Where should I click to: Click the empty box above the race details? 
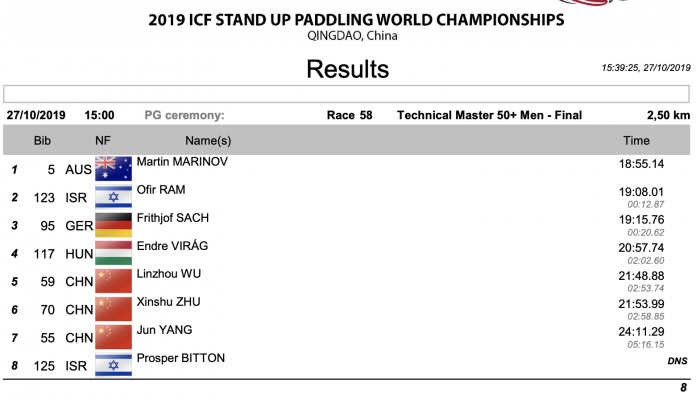(x=347, y=94)
